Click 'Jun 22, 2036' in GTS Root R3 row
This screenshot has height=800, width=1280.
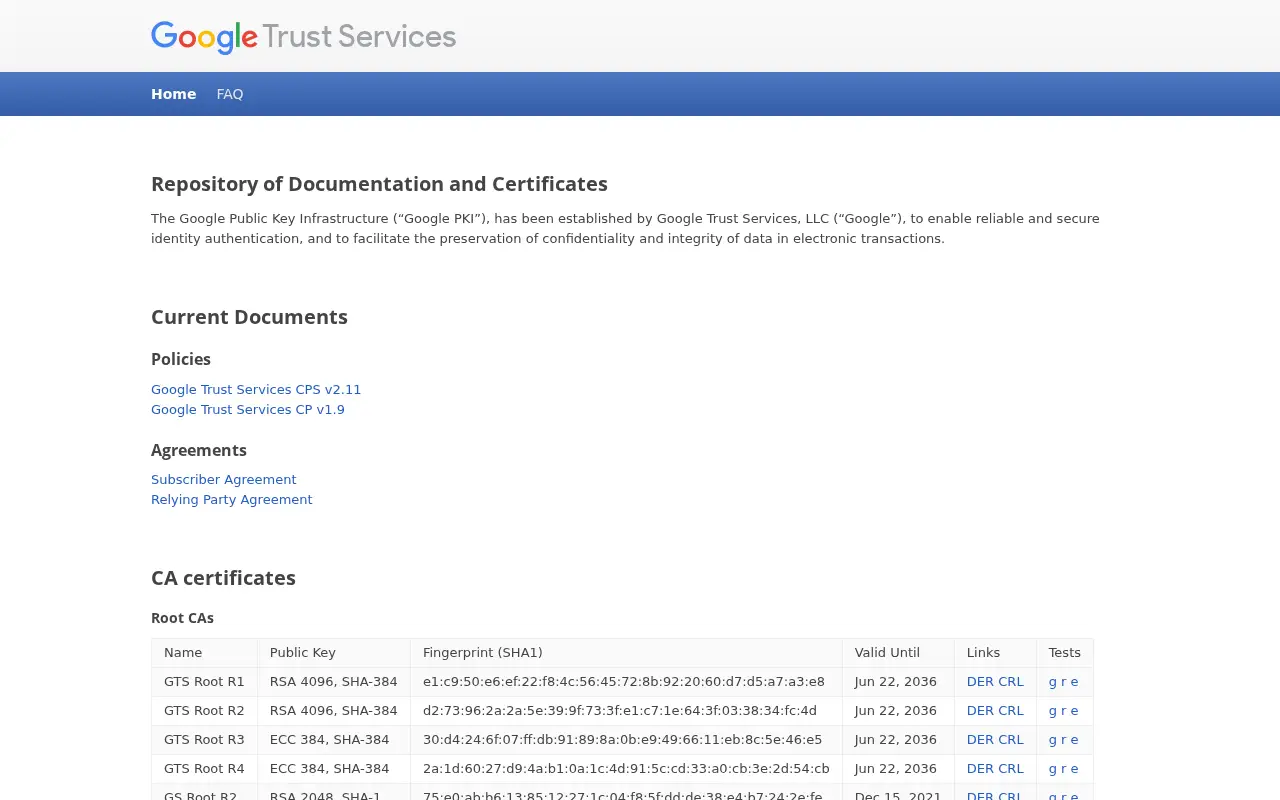coord(896,740)
